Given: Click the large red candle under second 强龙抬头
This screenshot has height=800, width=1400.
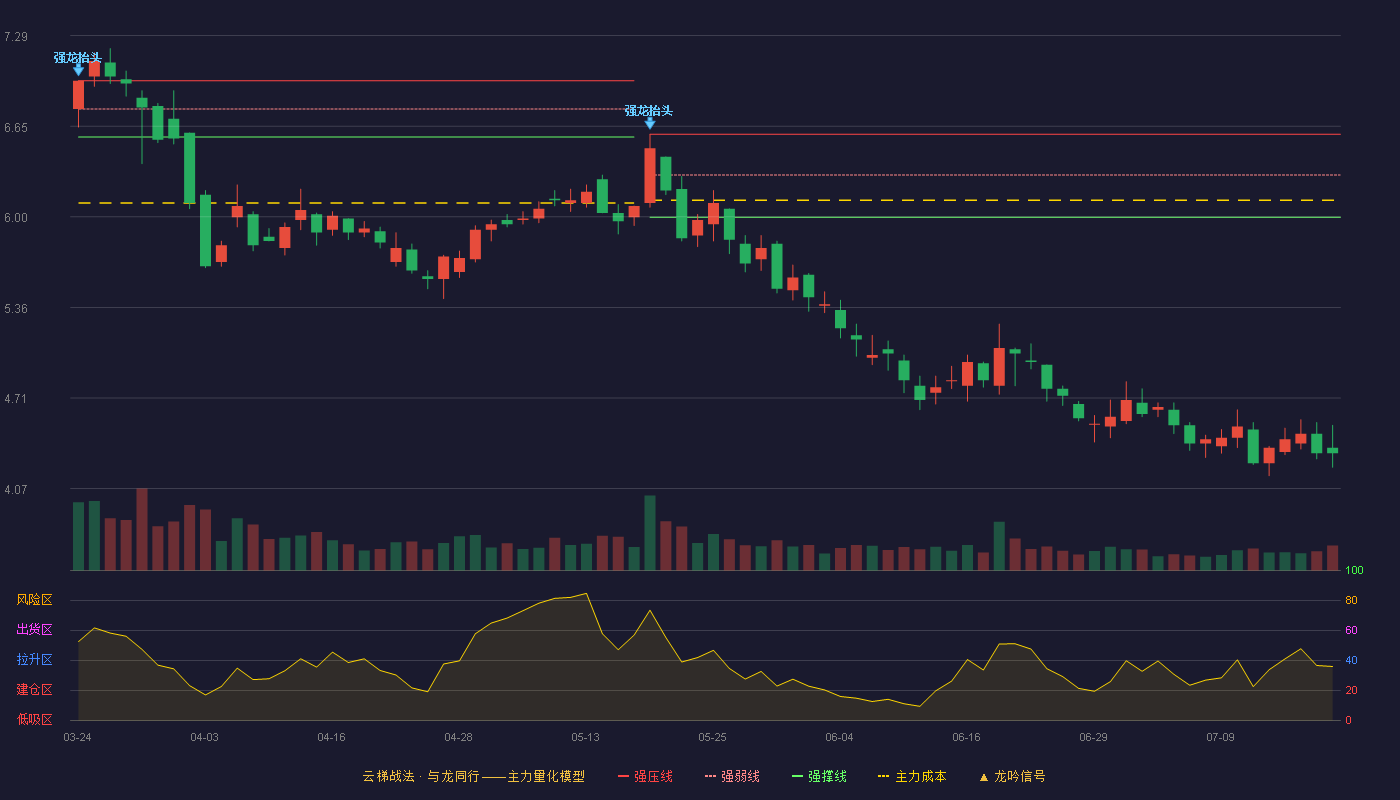Looking at the screenshot, I should tap(650, 176).
